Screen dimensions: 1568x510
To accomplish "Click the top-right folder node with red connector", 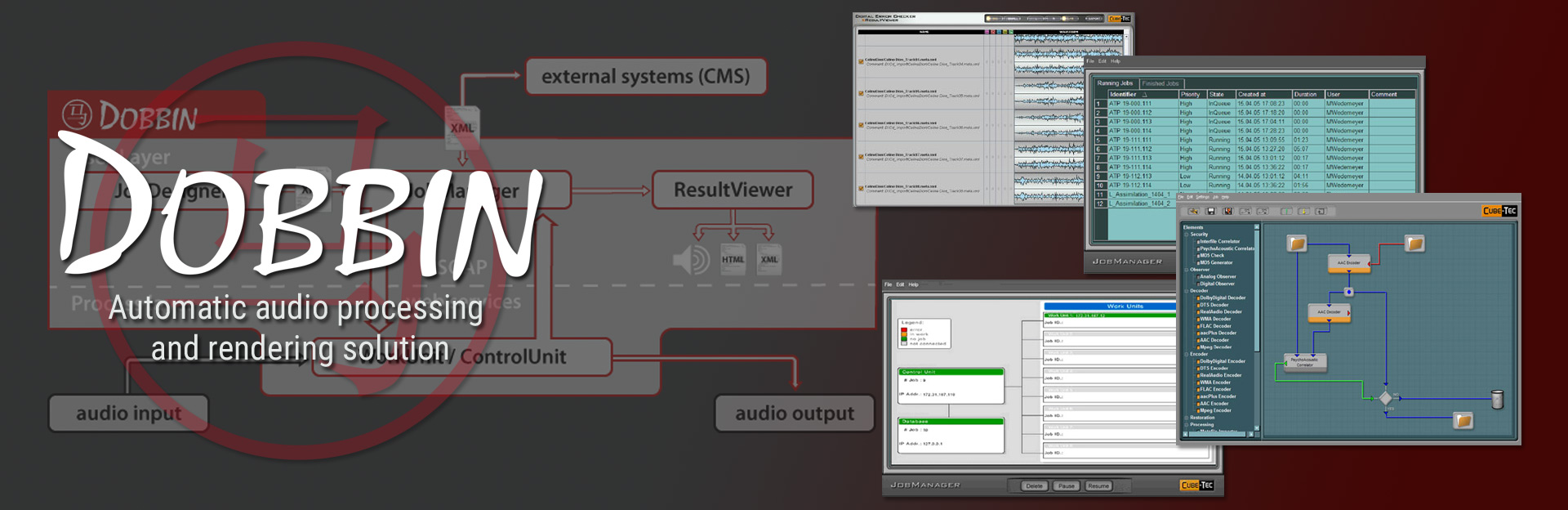I will pyautogui.click(x=1414, y=243).
